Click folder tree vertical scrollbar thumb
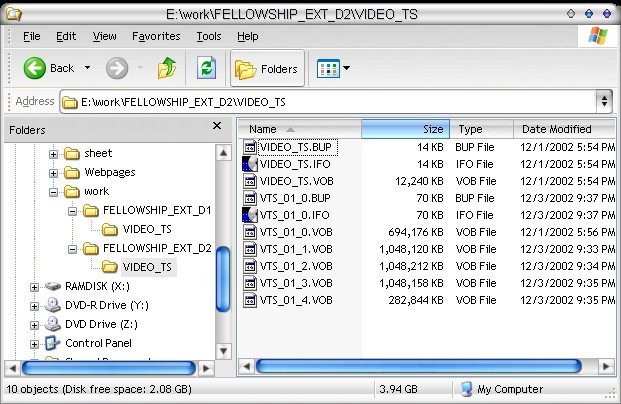 (223, 279)
